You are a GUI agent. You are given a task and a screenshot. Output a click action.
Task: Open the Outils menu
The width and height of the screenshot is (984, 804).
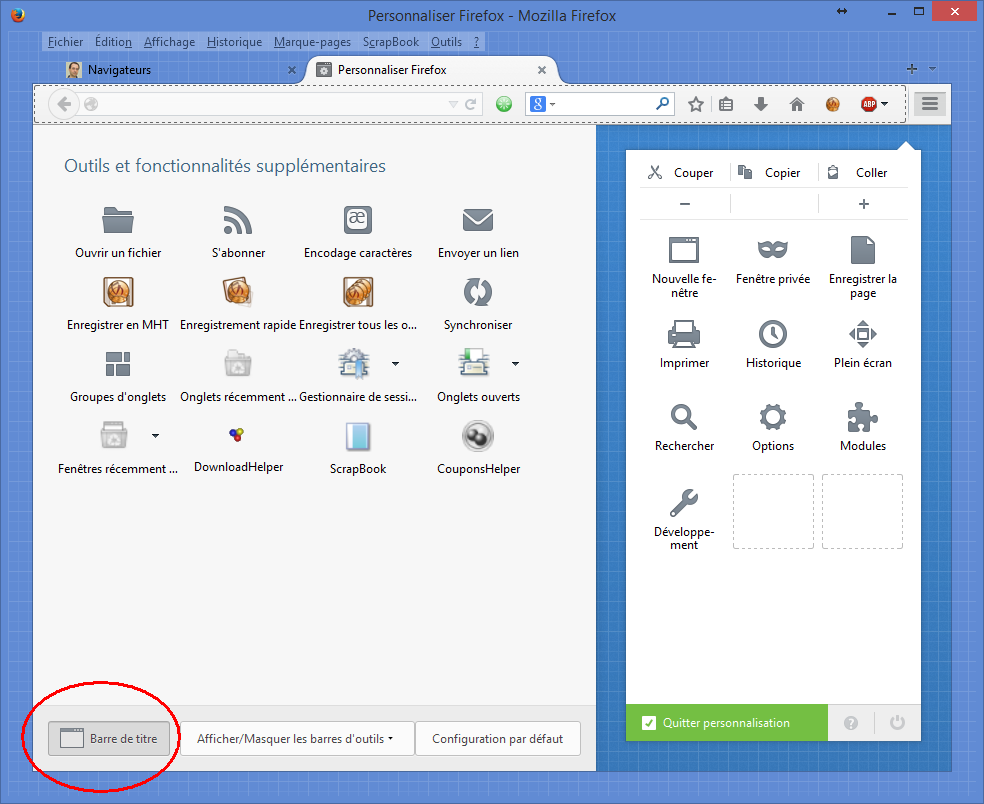coord(446,42)
